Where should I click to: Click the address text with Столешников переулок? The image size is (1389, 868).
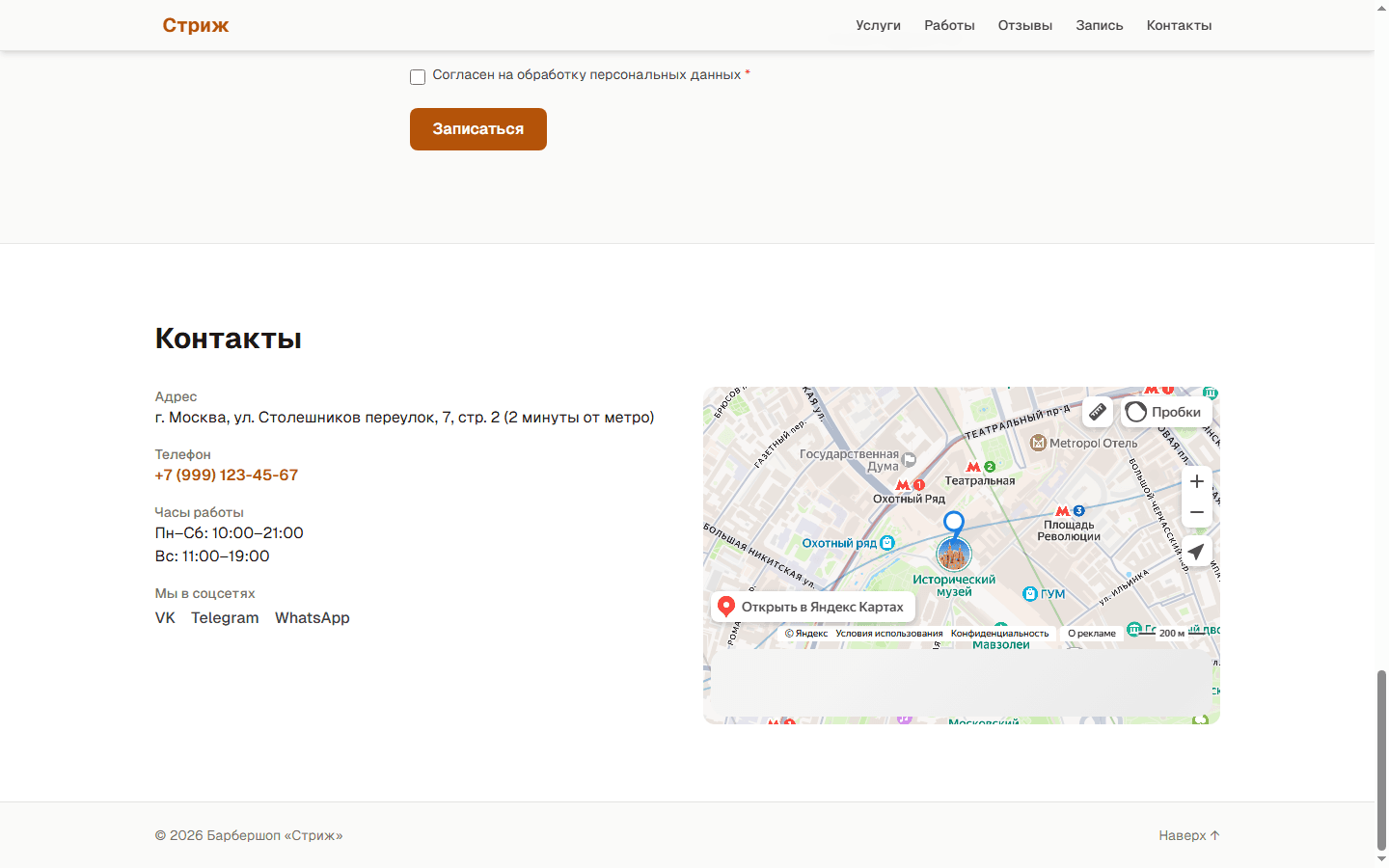(x=405, y=417)
